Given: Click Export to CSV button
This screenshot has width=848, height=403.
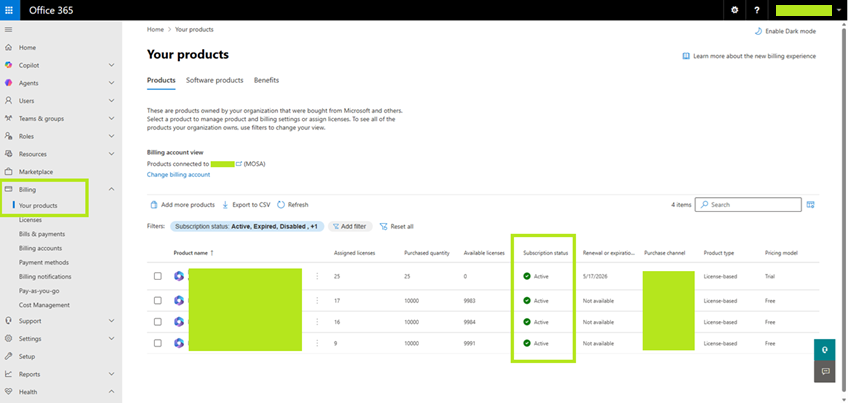Looking at the screenshot, I should point(246,205).
